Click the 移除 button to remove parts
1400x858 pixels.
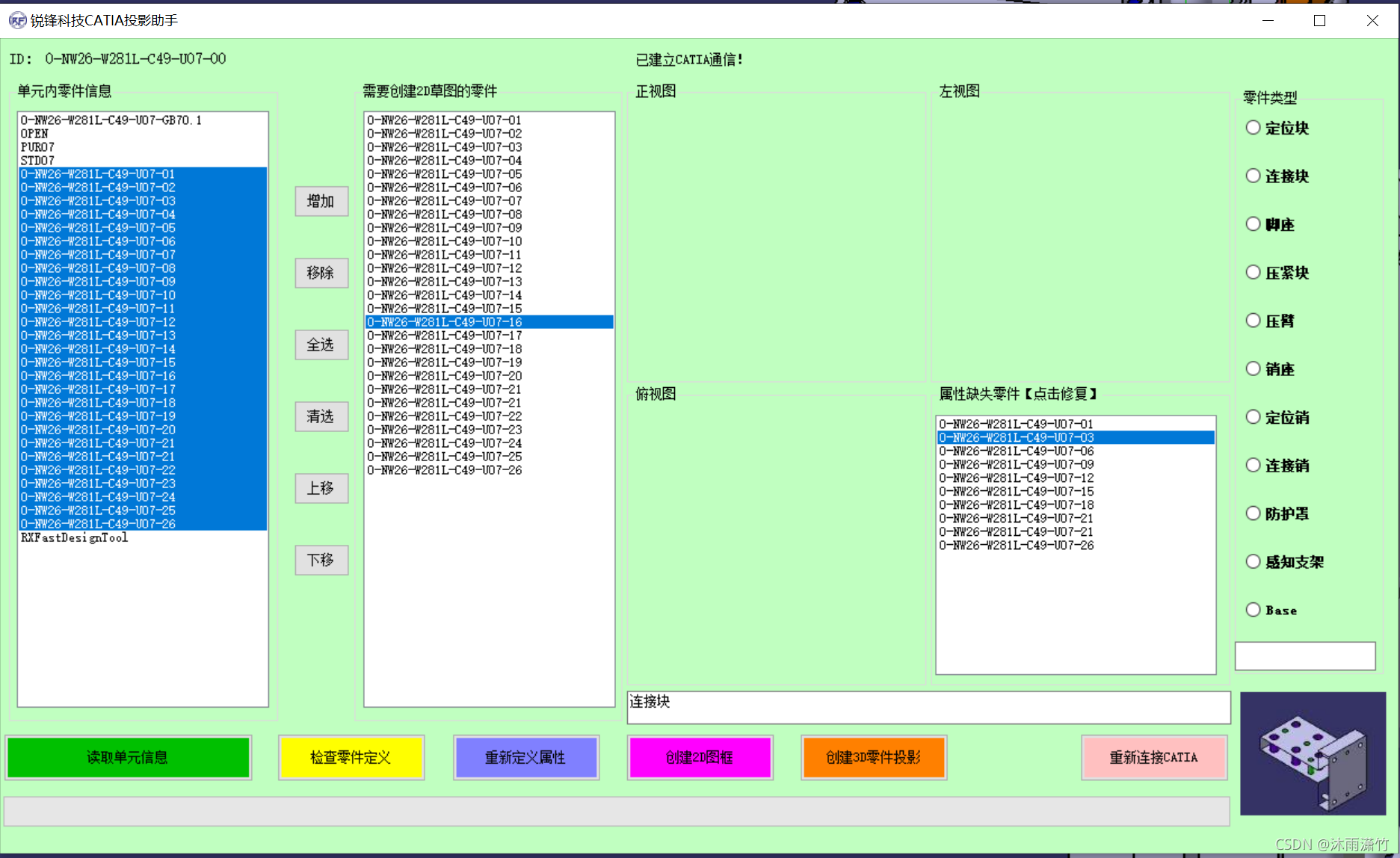(x=321, y=273)
